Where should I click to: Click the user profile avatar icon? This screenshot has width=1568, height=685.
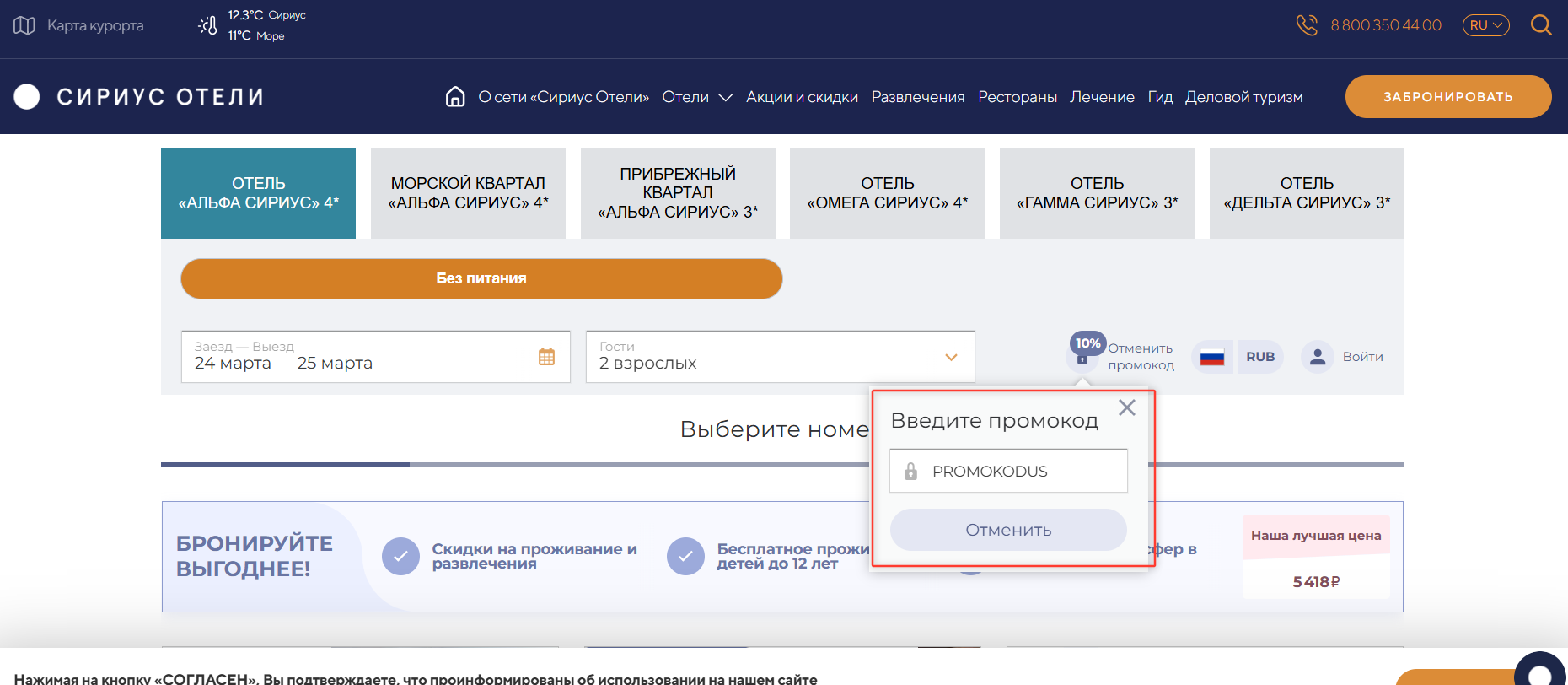click(x=1317, y=357)
